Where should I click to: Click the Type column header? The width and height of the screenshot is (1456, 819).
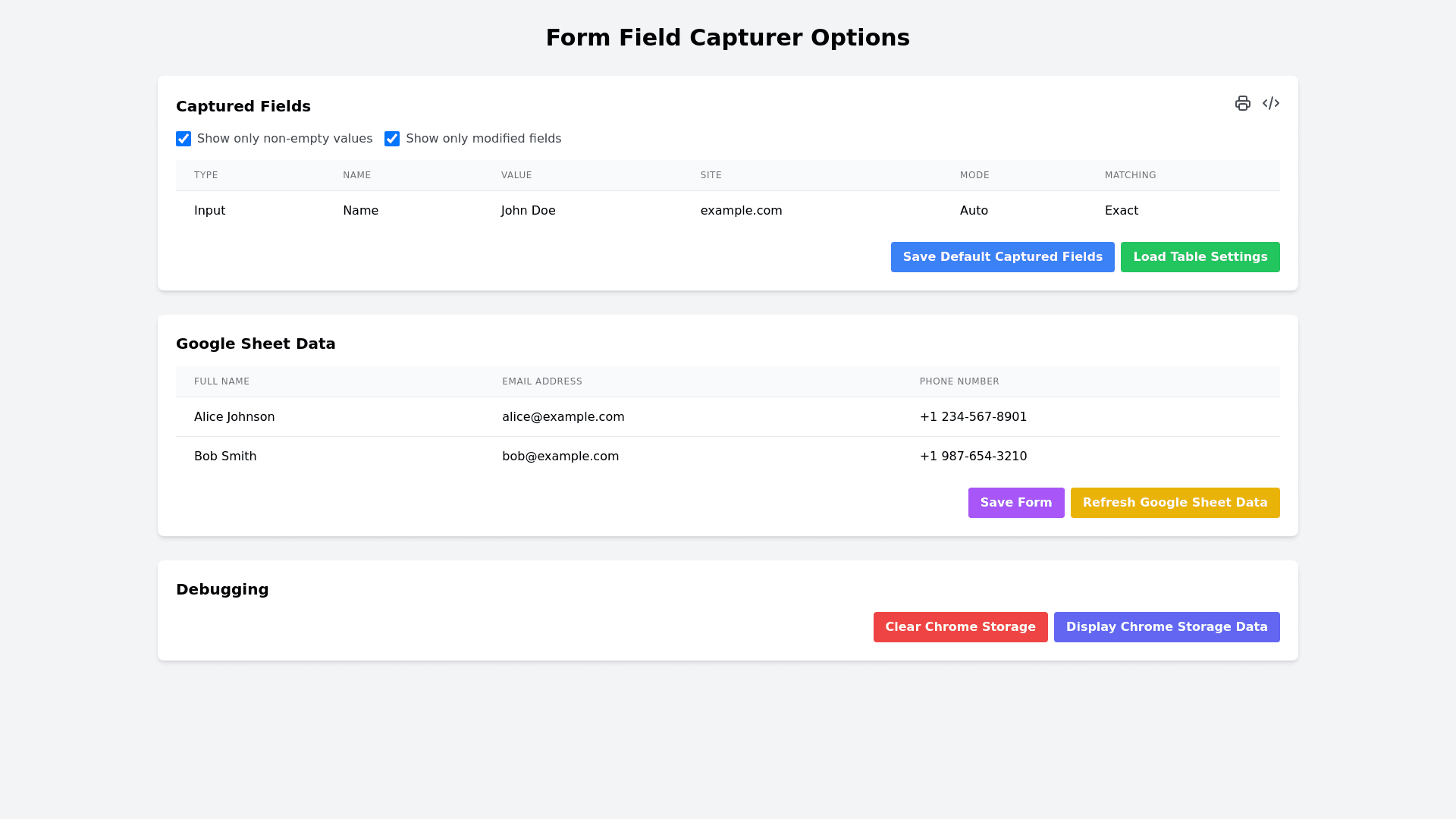click(206, 175)
